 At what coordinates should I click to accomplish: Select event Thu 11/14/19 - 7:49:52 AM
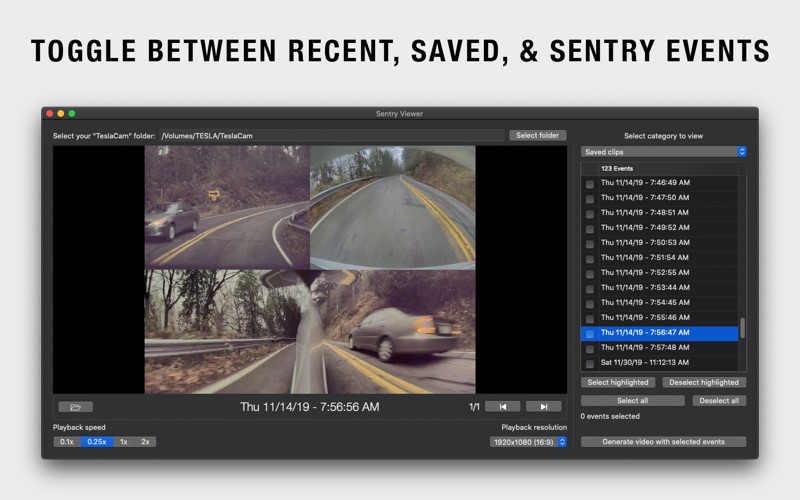pyautogui.click(x=645, y=228)
